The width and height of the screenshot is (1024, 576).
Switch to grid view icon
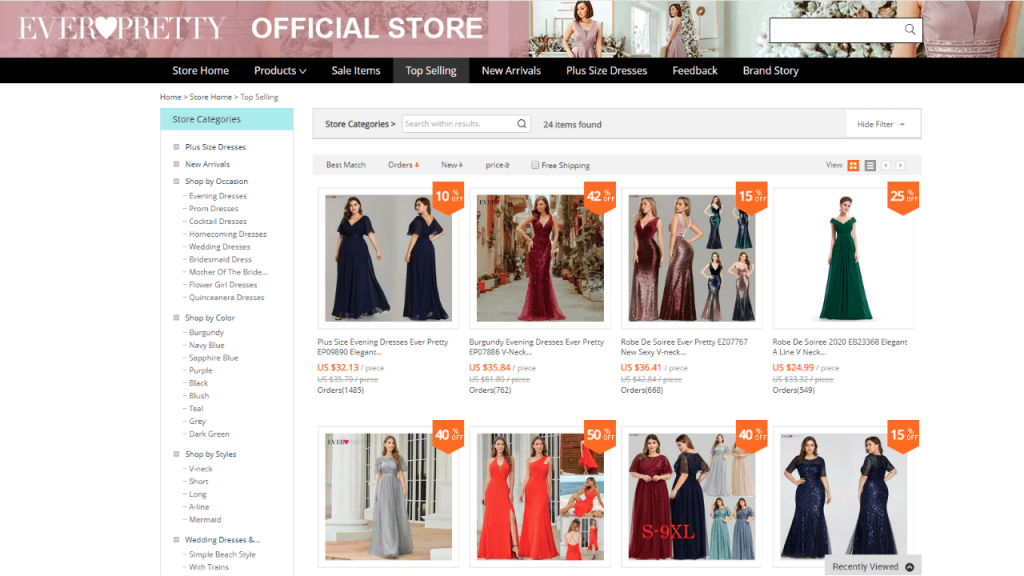(853, 166)
